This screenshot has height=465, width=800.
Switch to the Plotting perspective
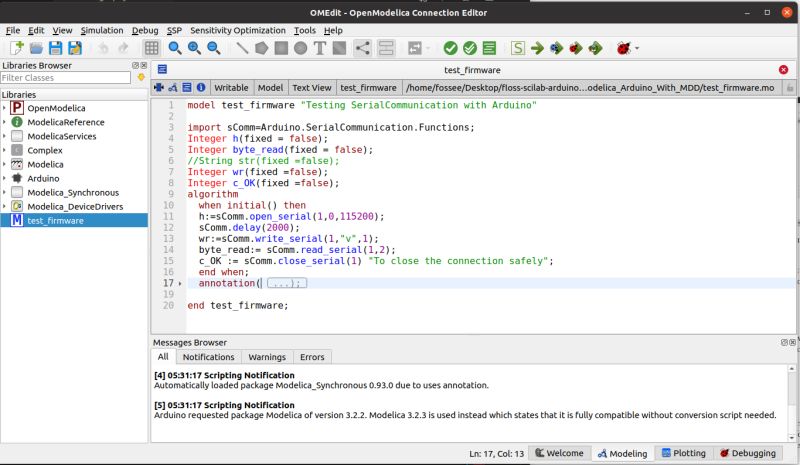tap(683, 453)
